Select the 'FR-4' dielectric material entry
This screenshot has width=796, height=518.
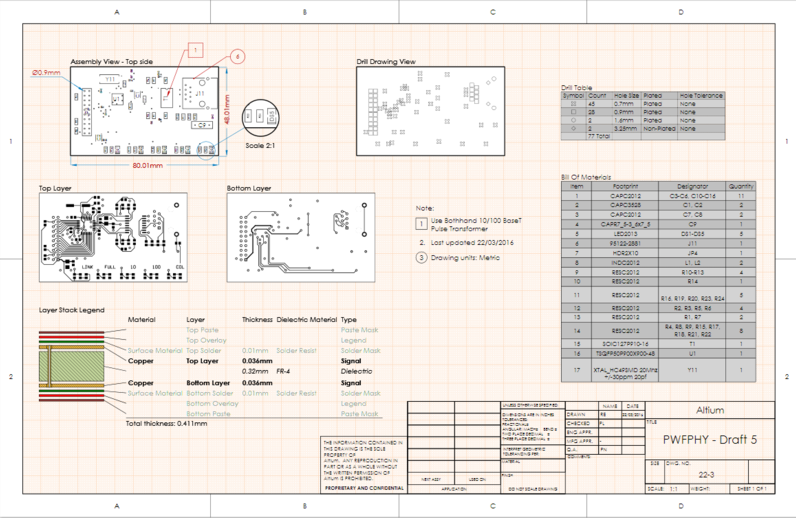[x=283, y=371]
